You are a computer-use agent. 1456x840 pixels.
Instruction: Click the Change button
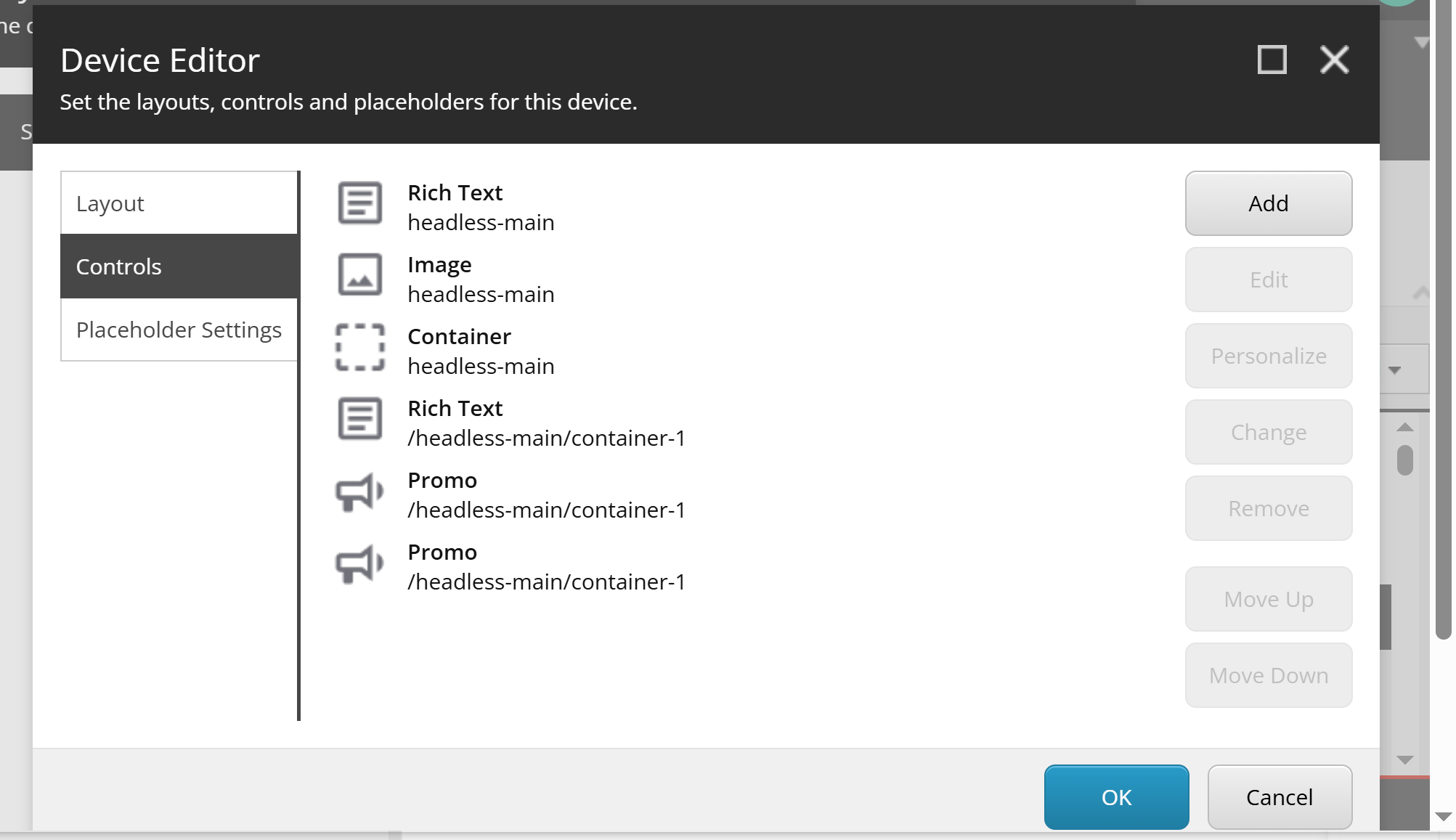point(1269,432)
